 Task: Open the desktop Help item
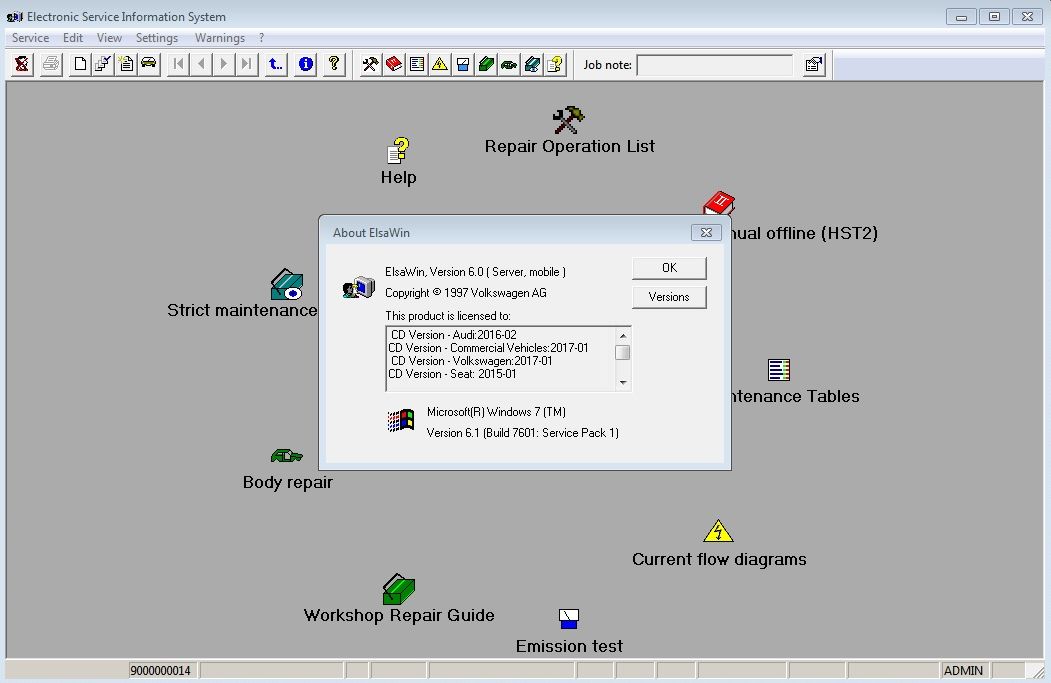(x=397, y=152)
